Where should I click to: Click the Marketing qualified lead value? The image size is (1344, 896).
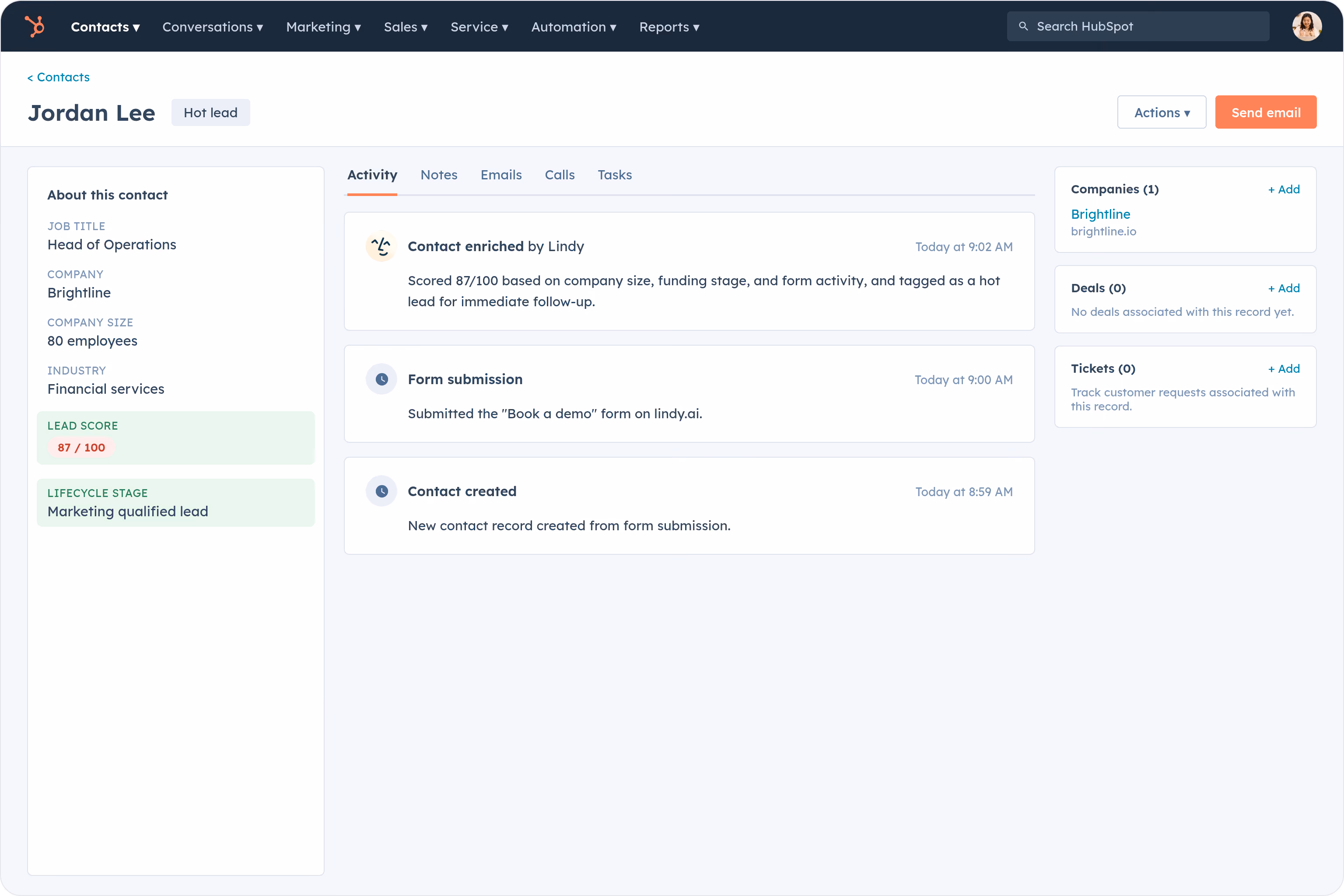[x=127, y=511]
